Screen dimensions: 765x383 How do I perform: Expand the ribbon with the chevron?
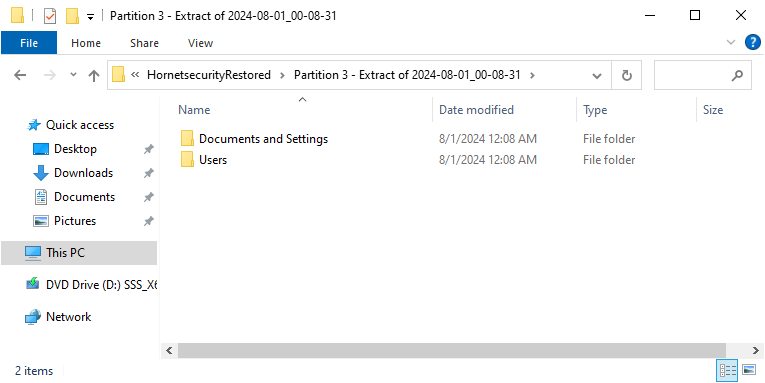731,42
